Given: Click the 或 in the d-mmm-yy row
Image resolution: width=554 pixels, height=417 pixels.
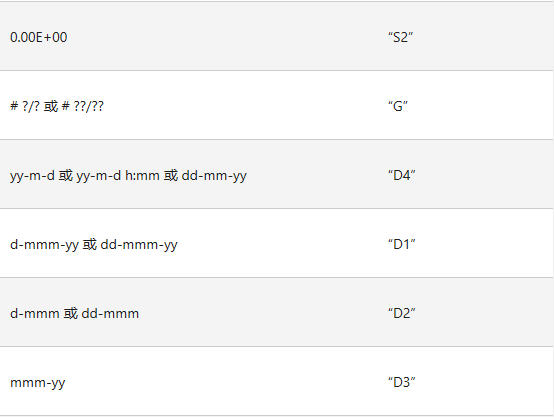Looking at the screenshot, I should [89, 245].
